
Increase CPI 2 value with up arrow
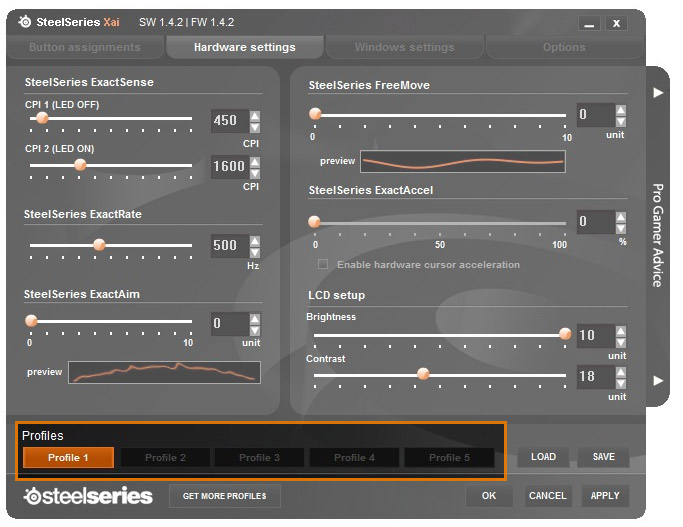click(x=255, y=162)
